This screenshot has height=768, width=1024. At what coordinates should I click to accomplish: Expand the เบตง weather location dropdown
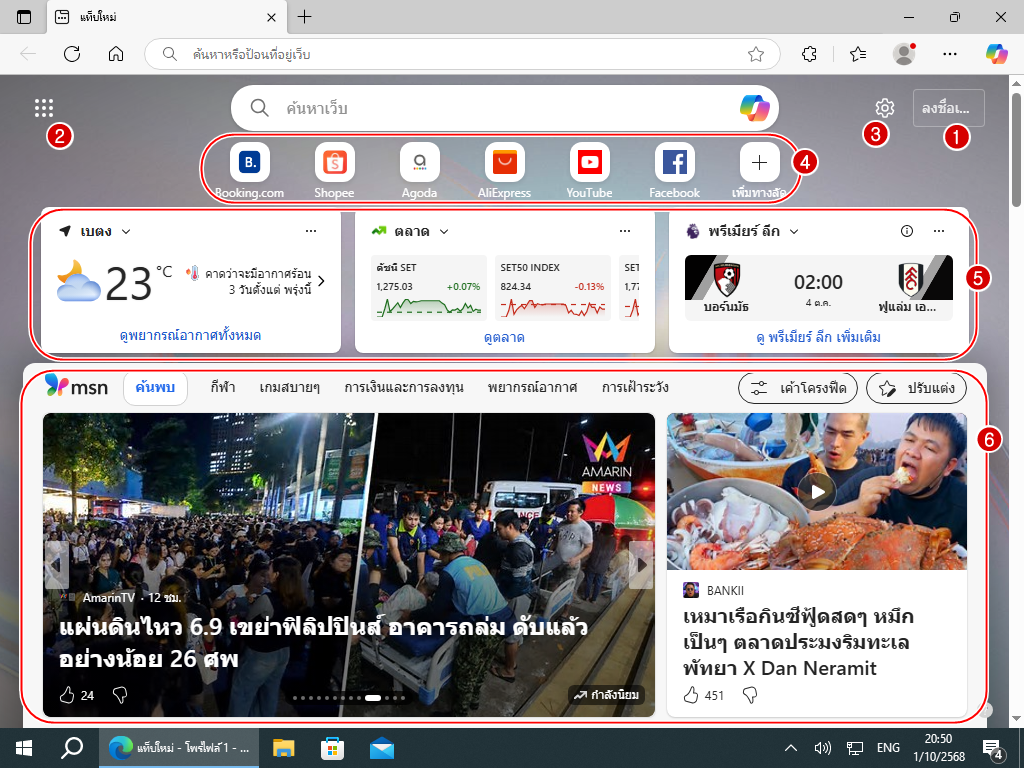click(126, 232)
